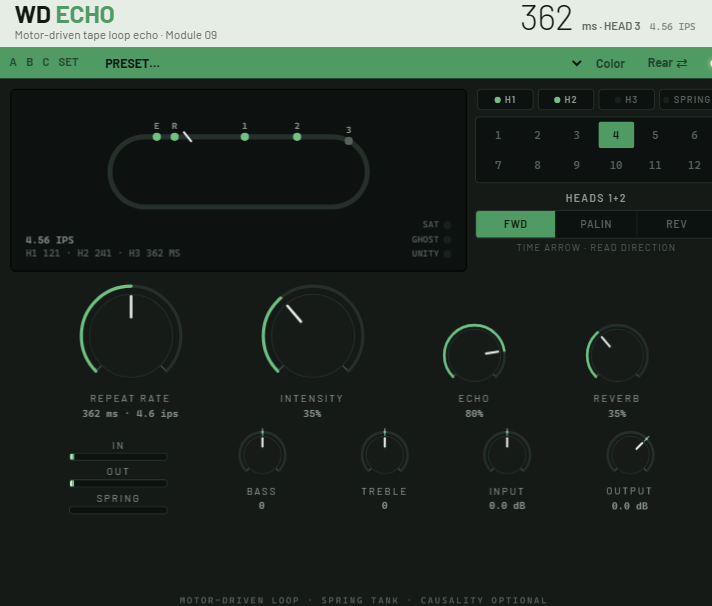Select active mode number 4
712x606 pixels.
tap(616, 135)
